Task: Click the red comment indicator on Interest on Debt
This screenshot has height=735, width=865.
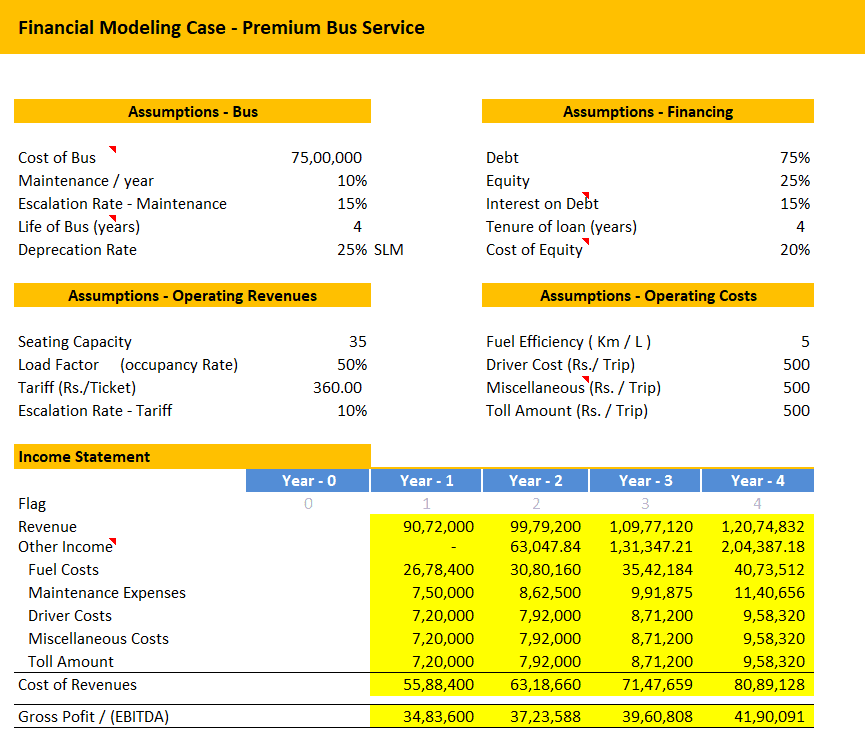Action: click(x=586, y=196)
